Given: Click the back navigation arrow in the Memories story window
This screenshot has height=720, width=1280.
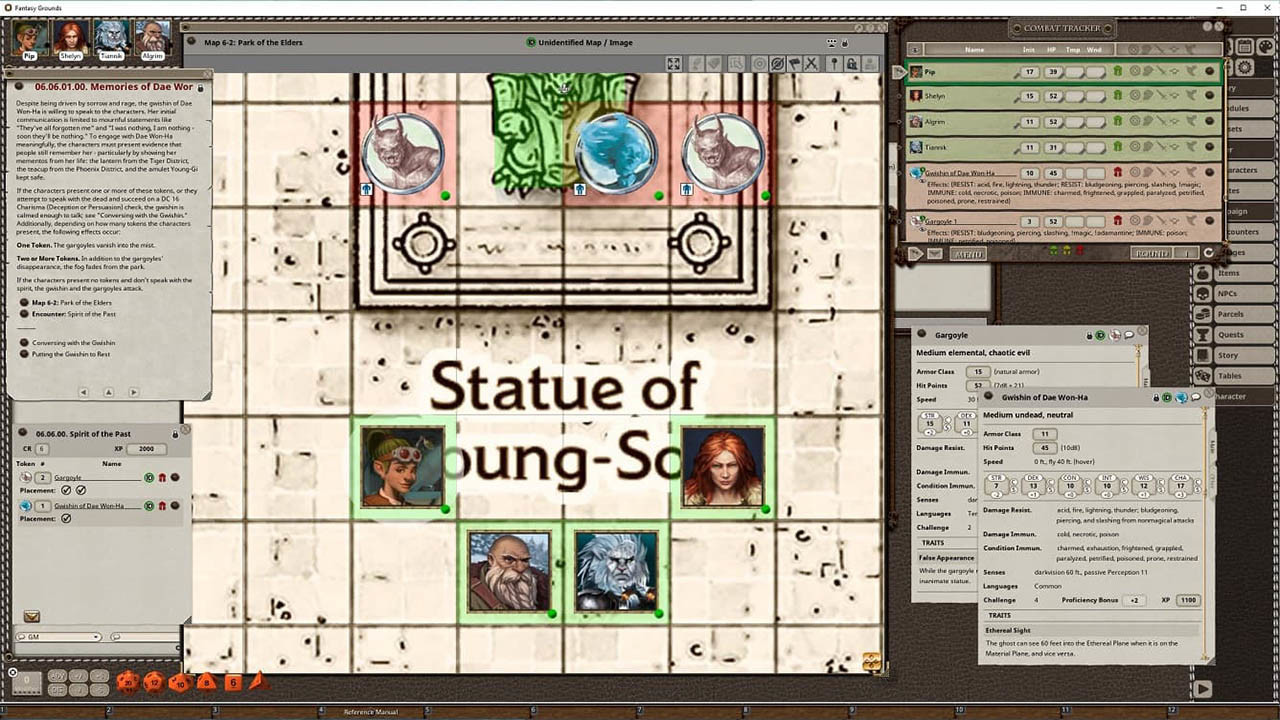Looking at the screenshot, I should (84, 392).
